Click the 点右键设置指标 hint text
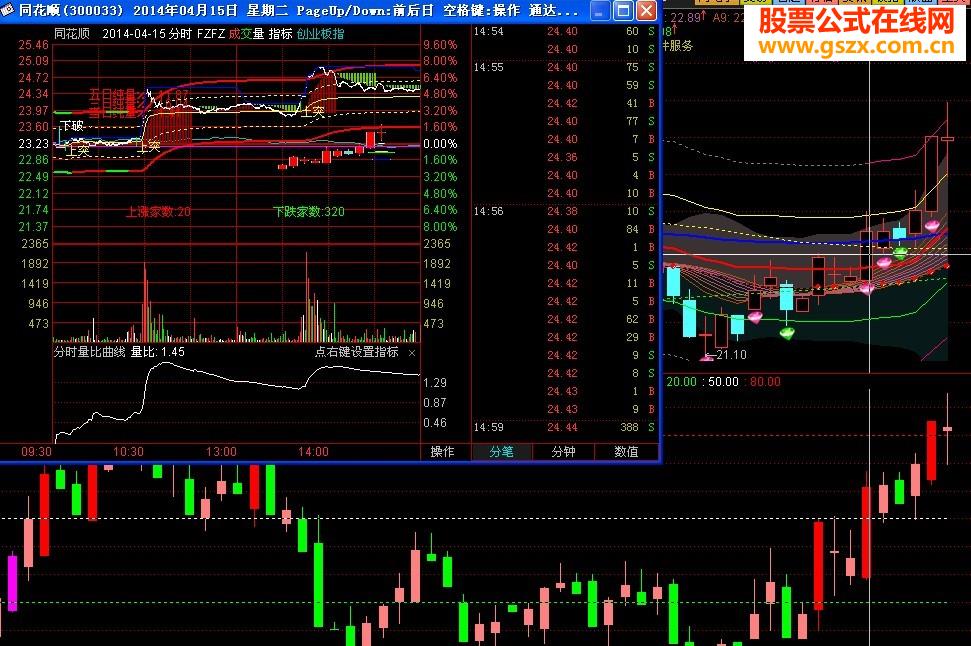 coord(357,352)
